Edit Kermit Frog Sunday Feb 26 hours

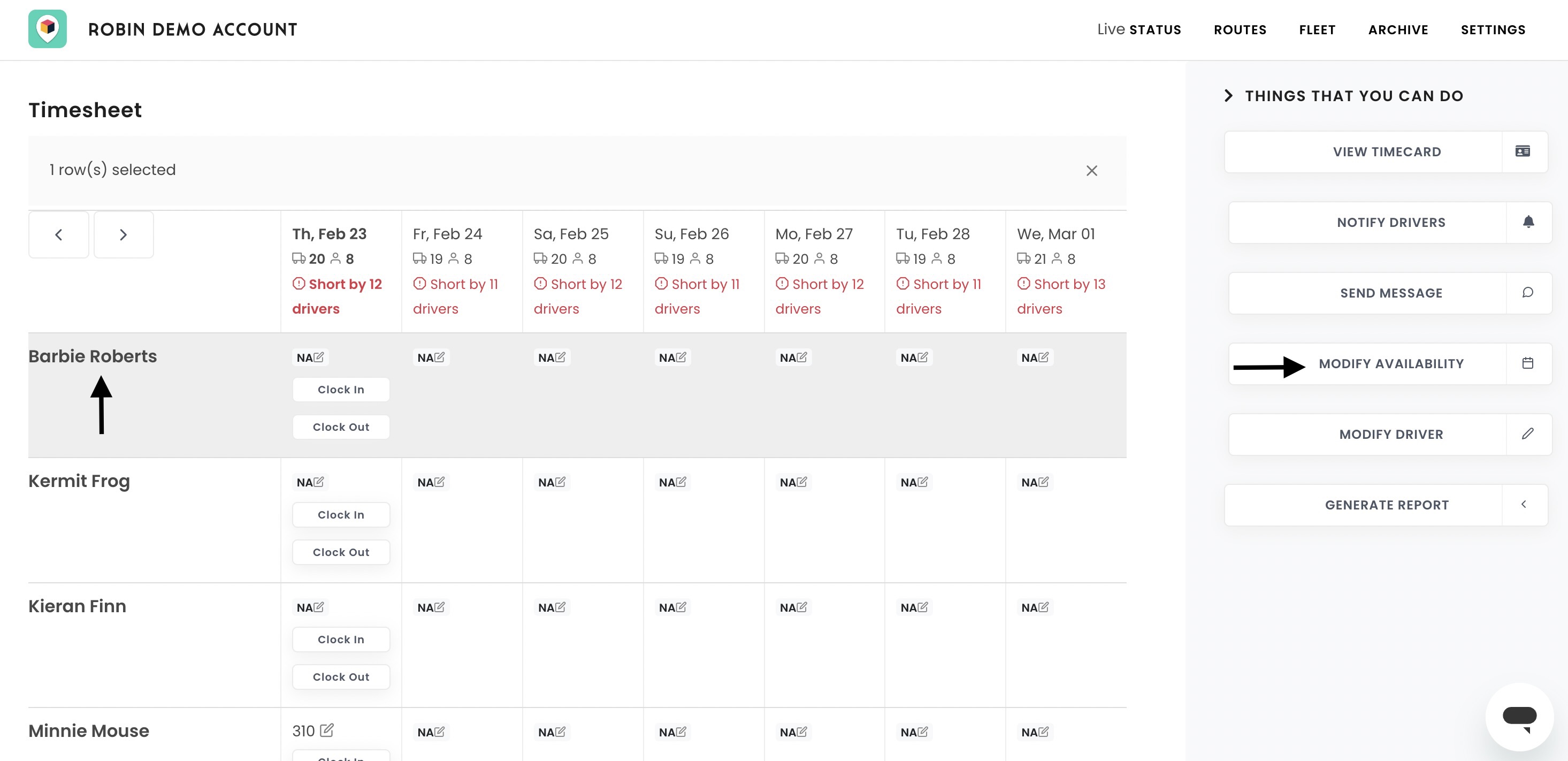click(680, 482)
